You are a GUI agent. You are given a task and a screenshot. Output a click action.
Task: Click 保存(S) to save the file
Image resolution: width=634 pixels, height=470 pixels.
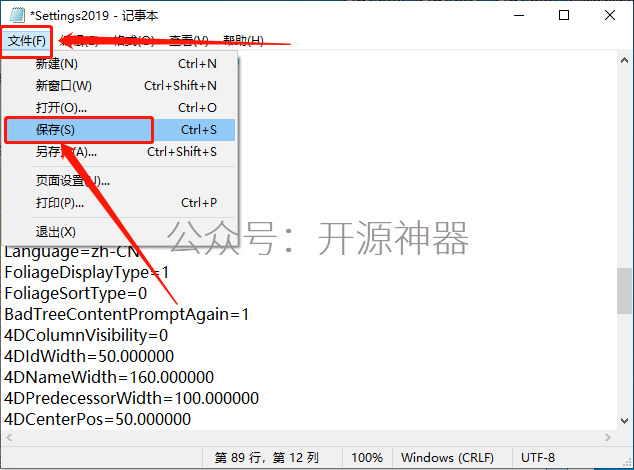120,130
